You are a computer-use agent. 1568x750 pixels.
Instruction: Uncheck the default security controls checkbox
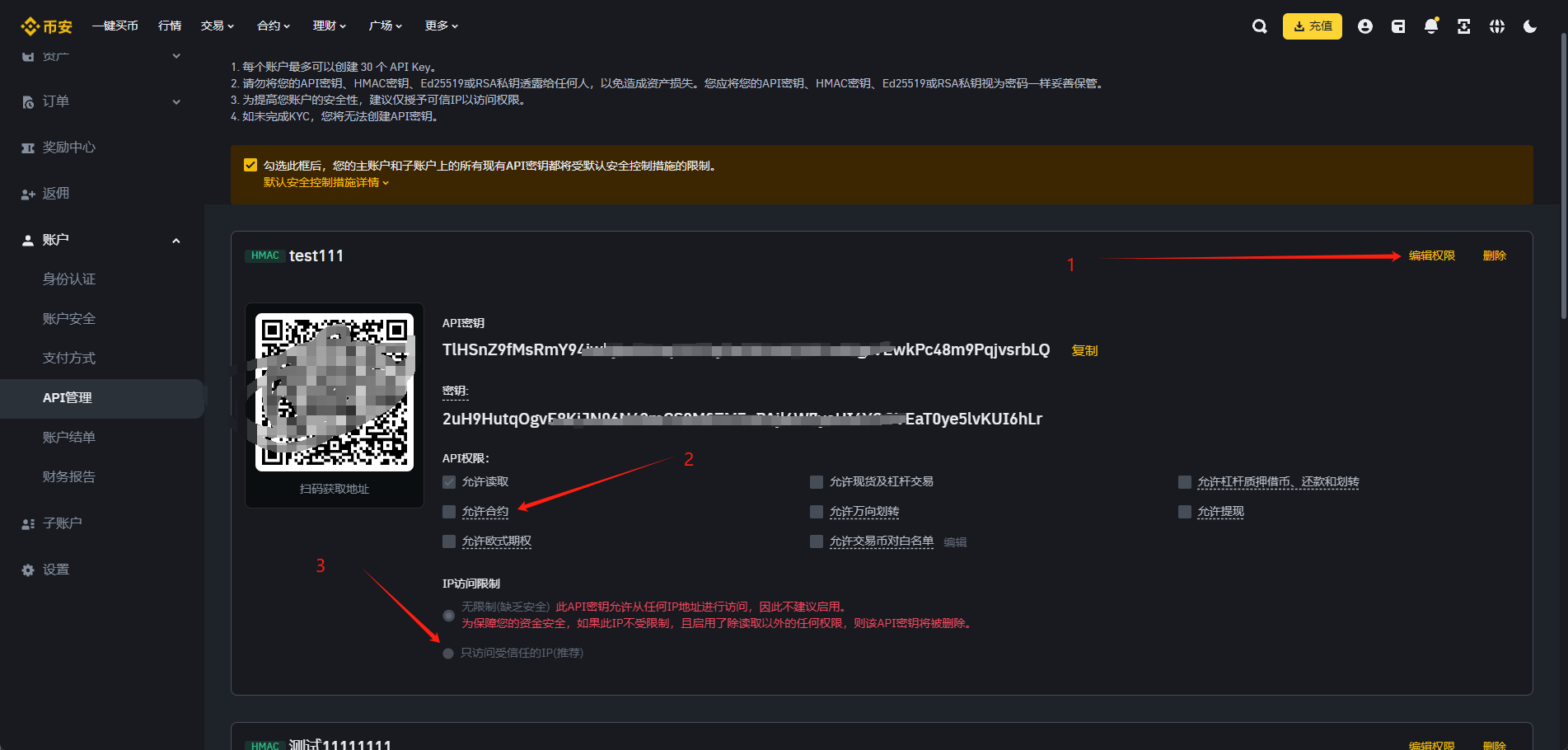pos(250,165)
